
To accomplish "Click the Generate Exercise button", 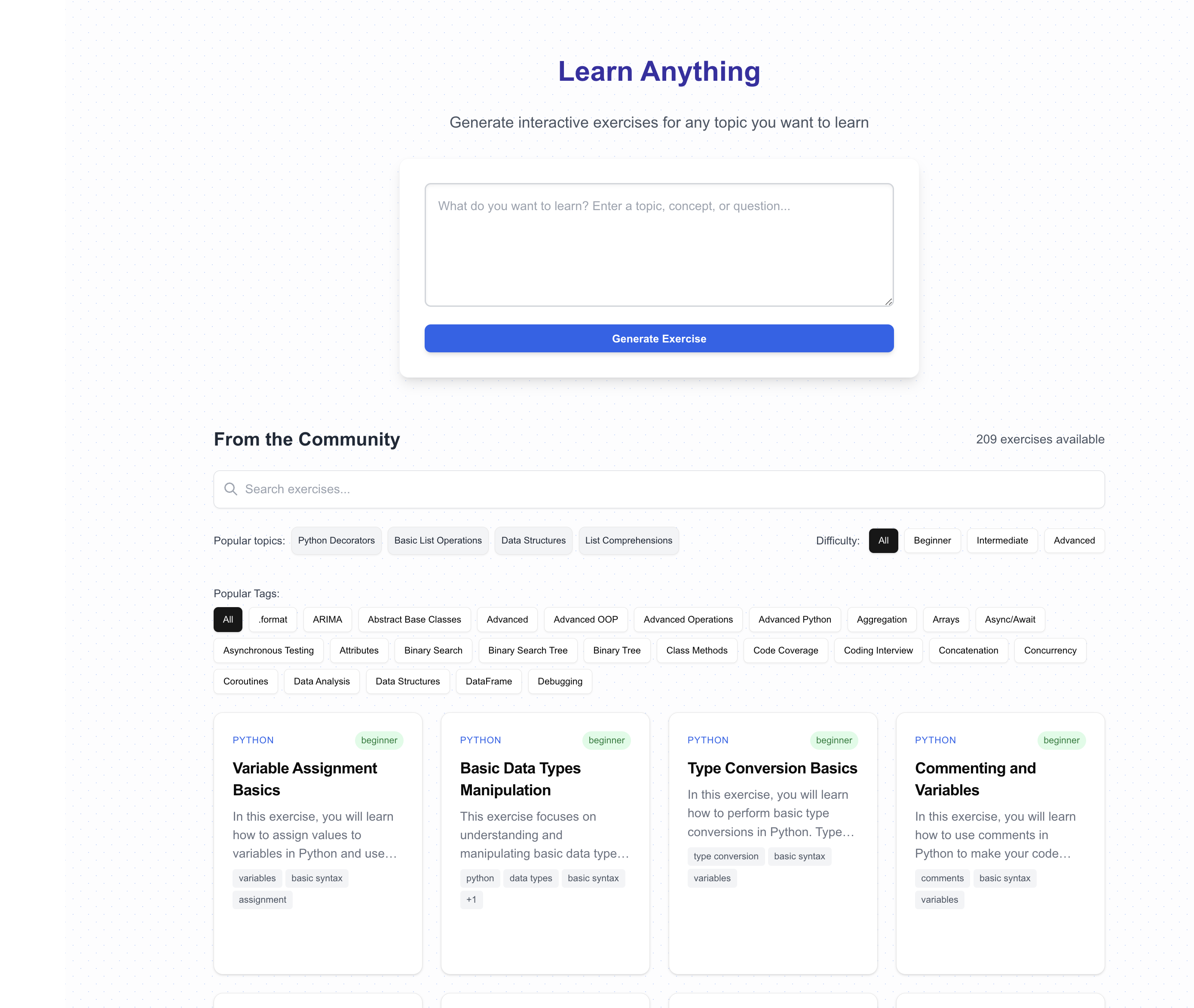I will (658, 338).
